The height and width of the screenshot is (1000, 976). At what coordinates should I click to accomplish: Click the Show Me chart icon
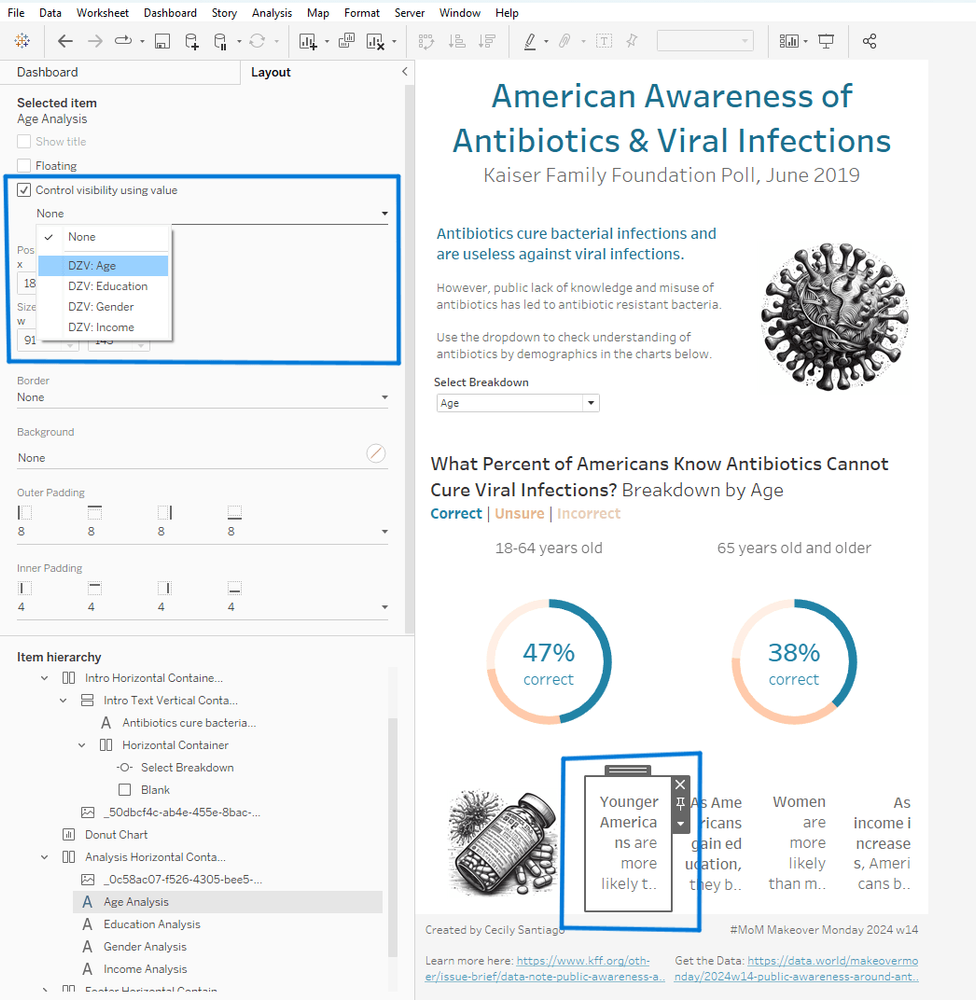[x=789, y=41]
